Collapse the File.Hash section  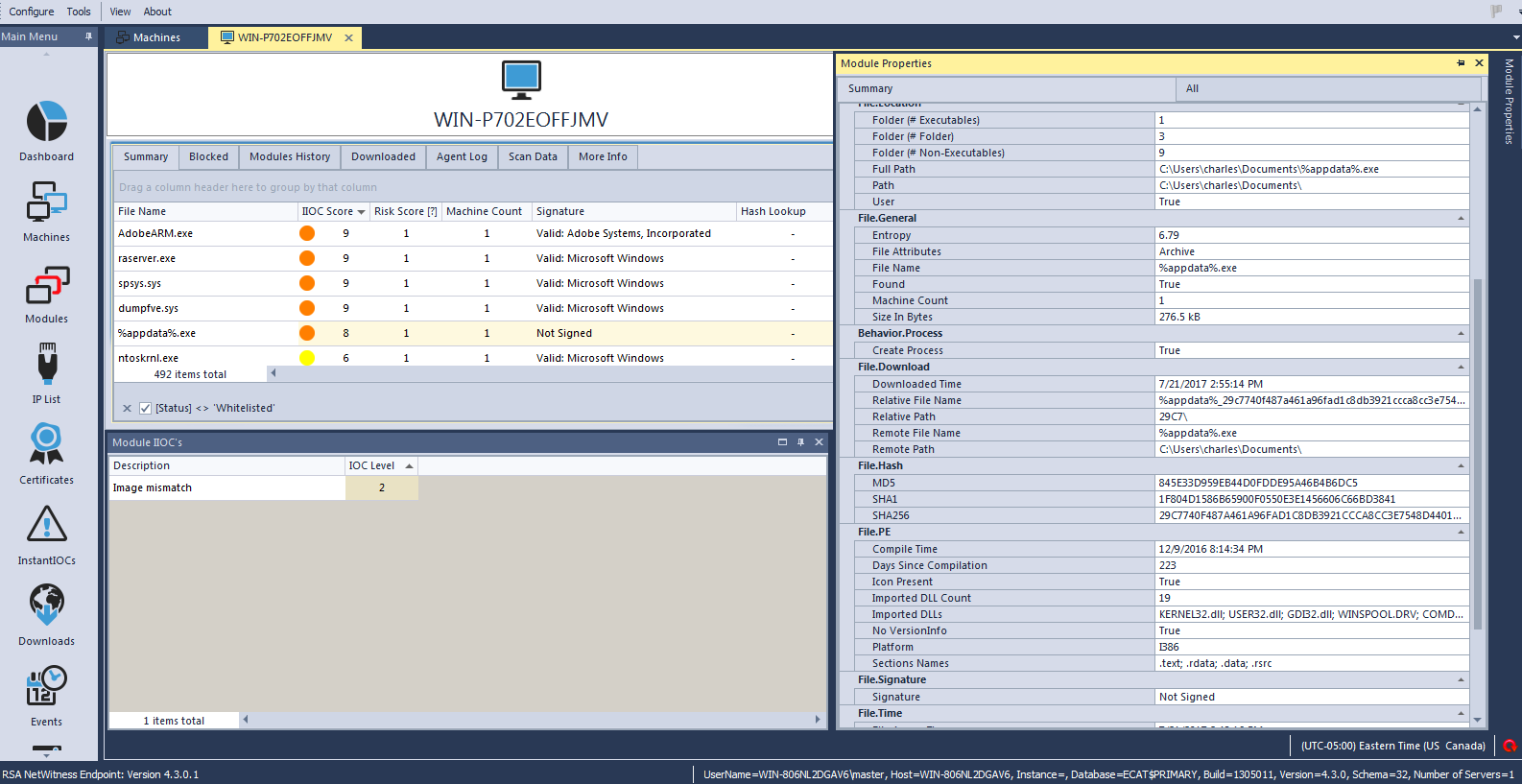point(1461,466)
